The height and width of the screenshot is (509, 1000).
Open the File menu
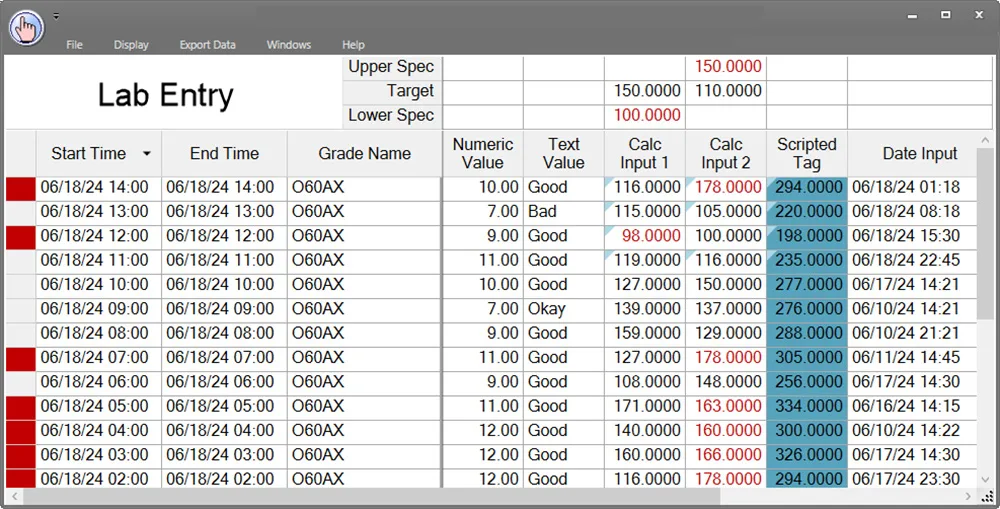74,45
